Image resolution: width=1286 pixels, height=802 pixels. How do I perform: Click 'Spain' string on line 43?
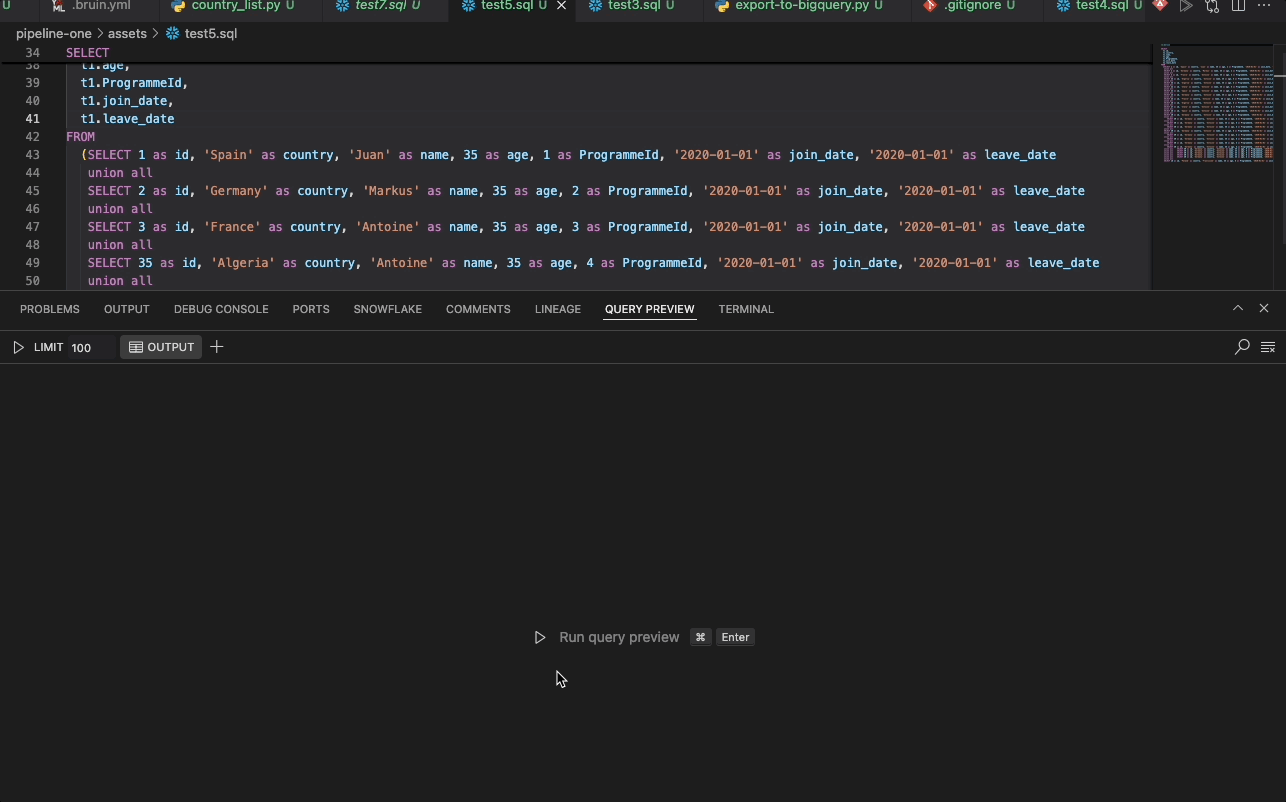229,155
